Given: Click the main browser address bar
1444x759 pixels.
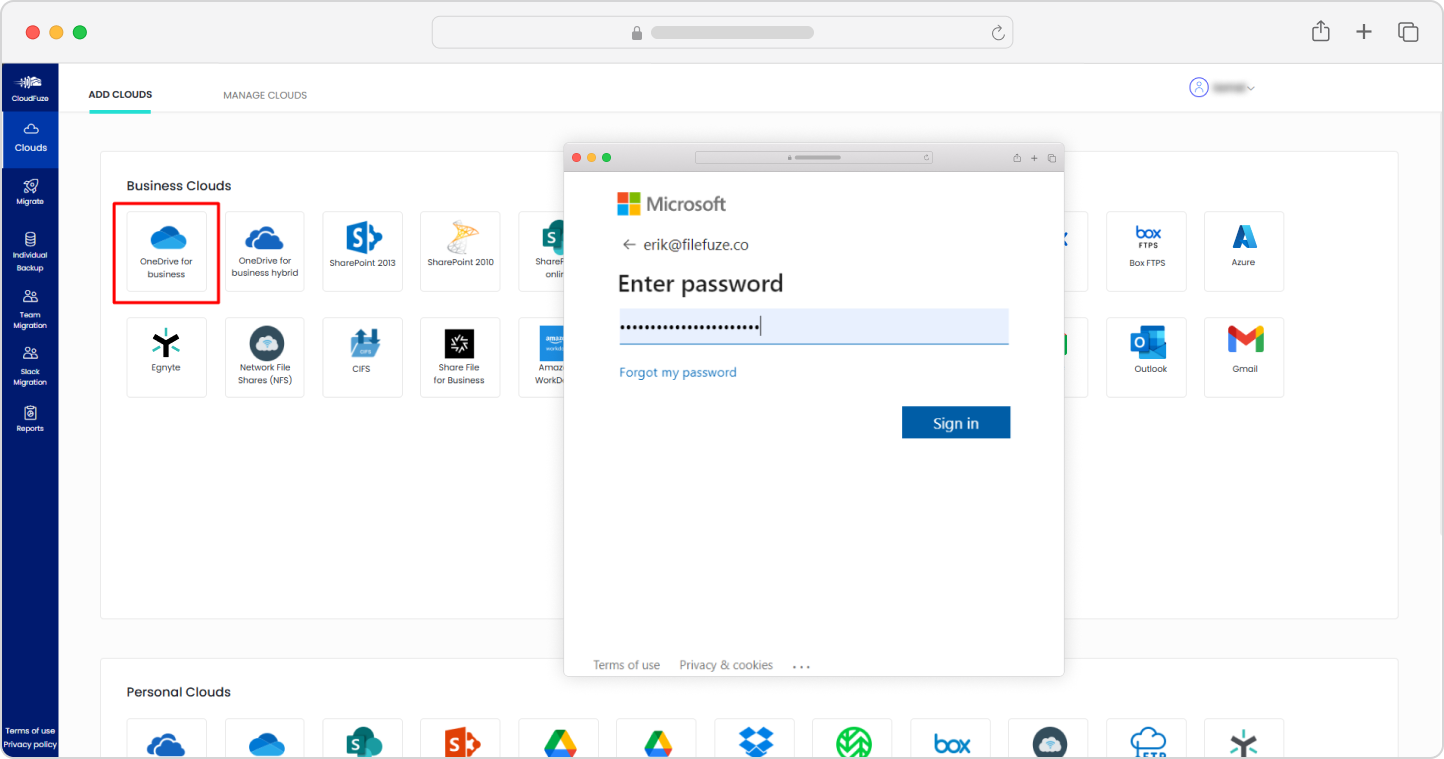Looking at the screenshot, I should (x=722, y=32).
